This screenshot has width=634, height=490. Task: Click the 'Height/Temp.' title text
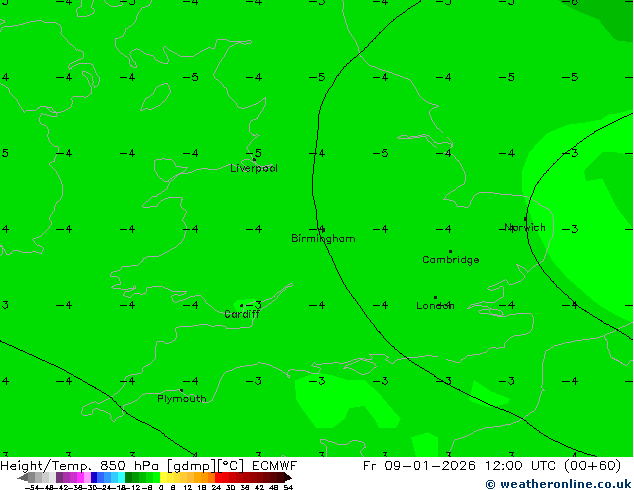point(45,466)
